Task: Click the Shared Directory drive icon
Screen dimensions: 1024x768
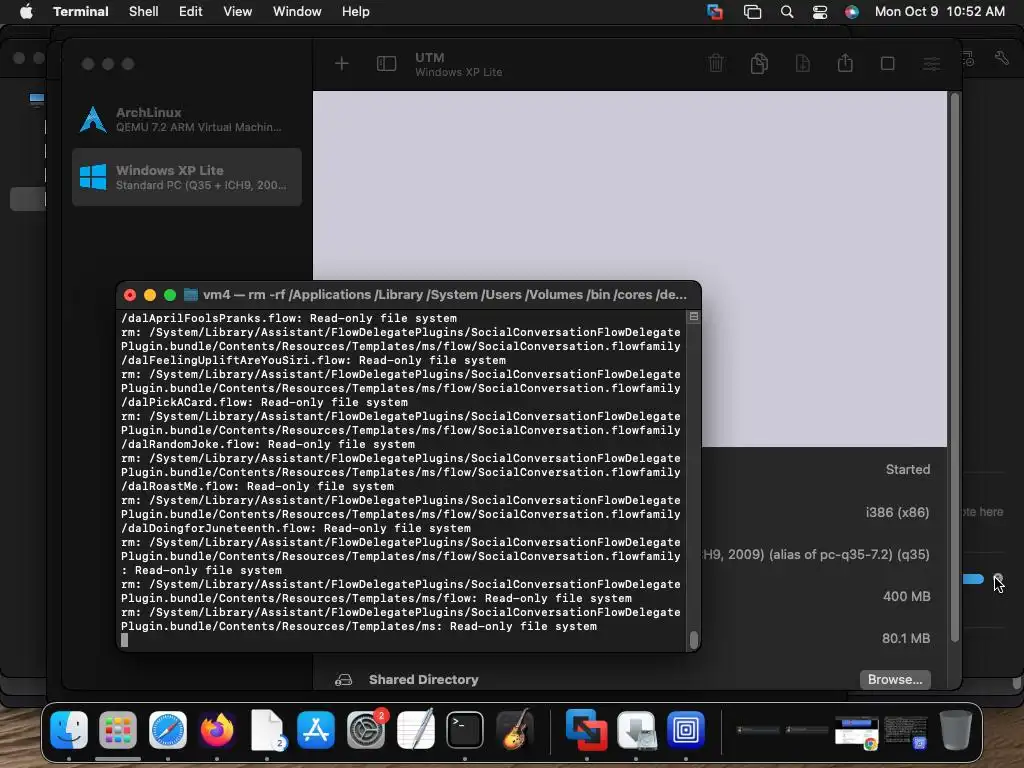Action: (x=344, y=680)
